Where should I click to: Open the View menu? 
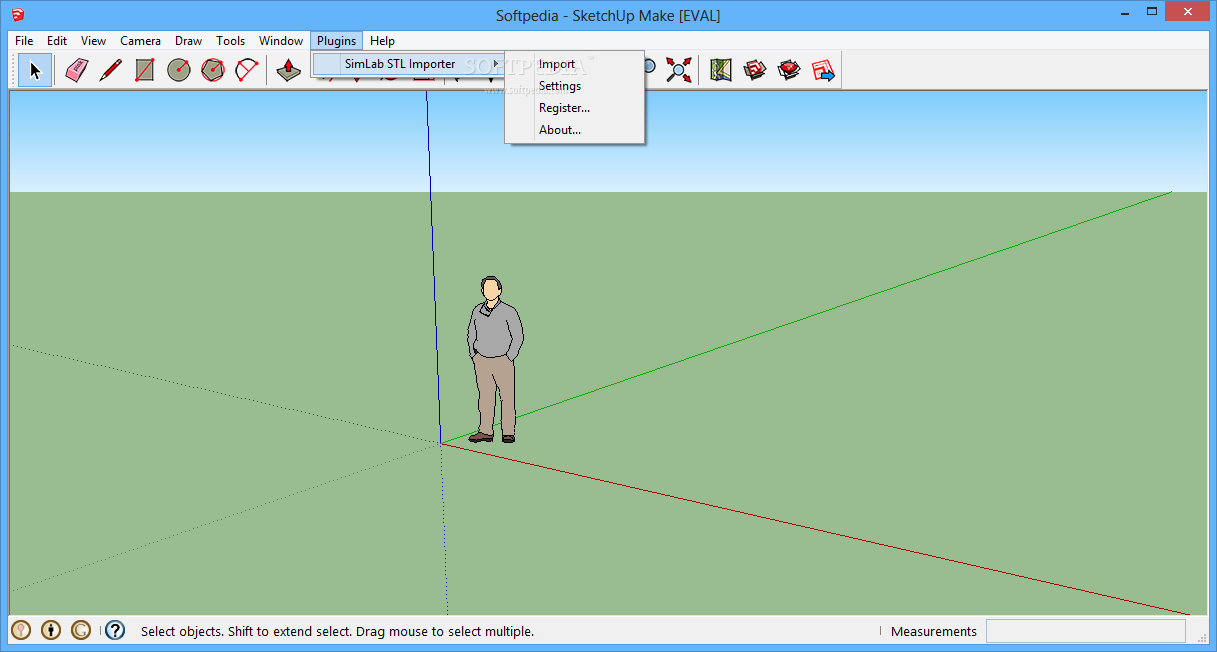tap(94, 41)
